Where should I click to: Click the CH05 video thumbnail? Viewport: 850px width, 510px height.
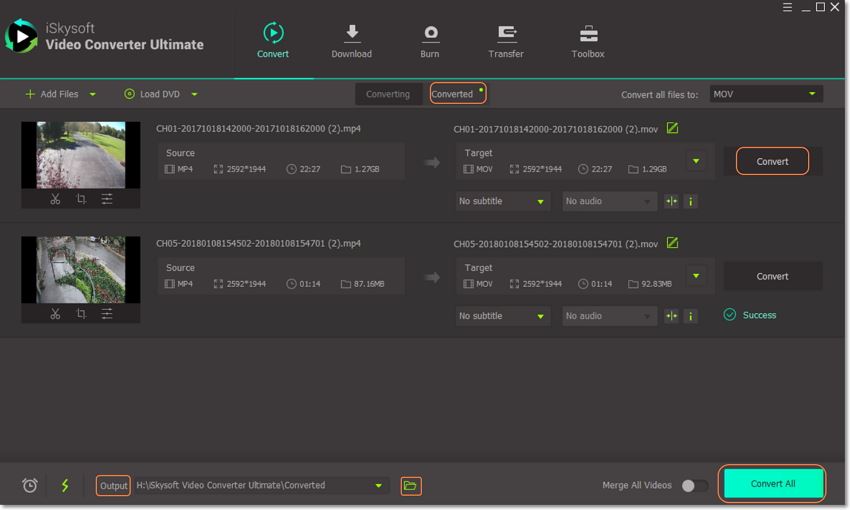tap(81, 269)
